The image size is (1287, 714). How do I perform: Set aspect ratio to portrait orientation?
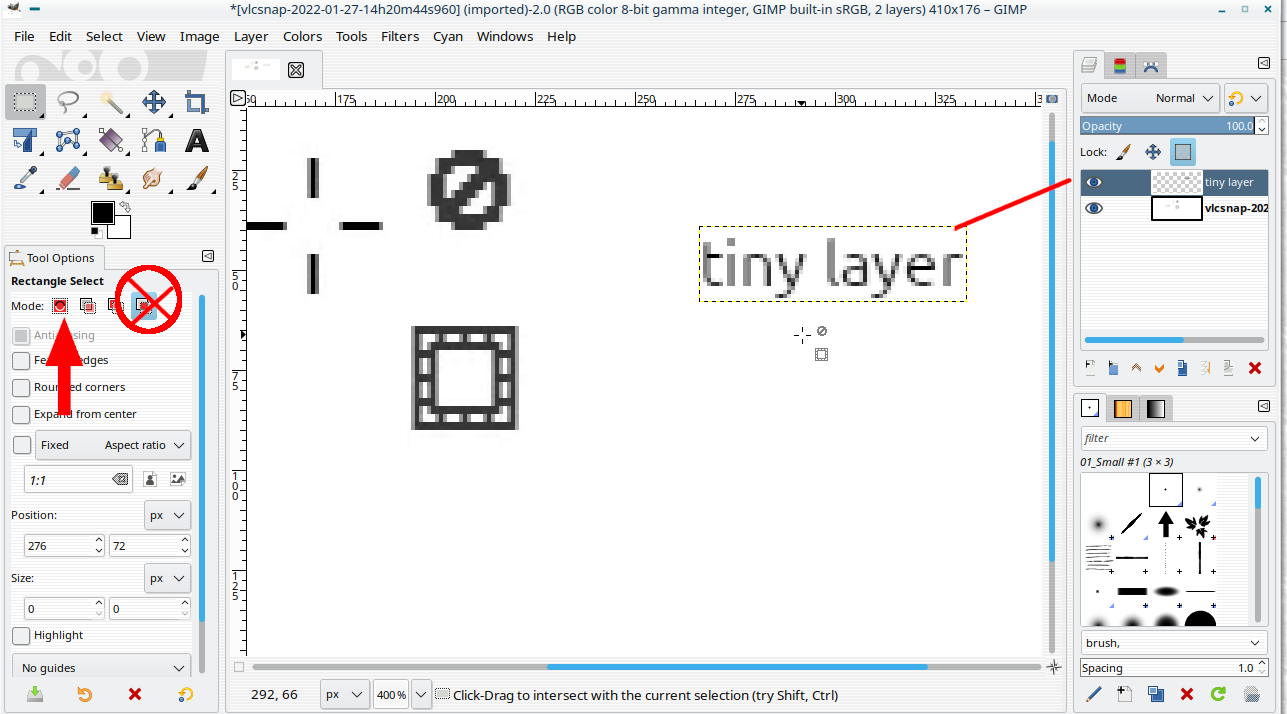(x=150, y=480)
